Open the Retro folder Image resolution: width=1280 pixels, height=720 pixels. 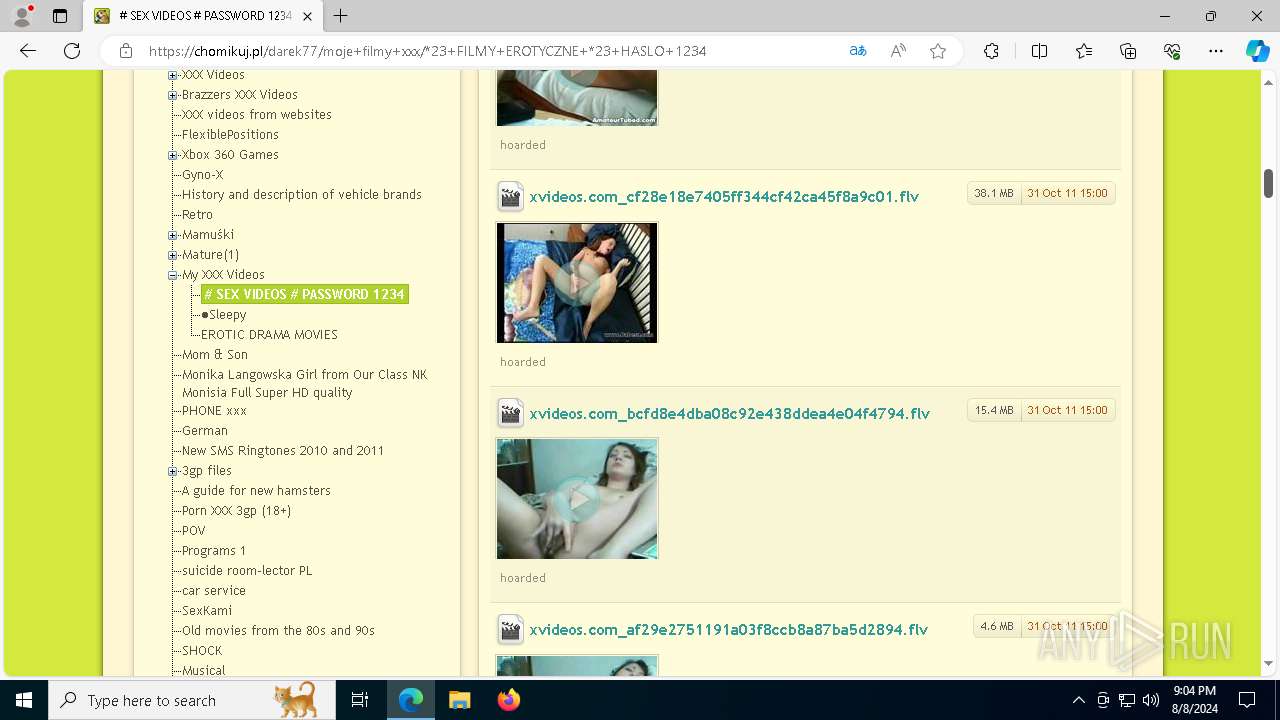197,215
